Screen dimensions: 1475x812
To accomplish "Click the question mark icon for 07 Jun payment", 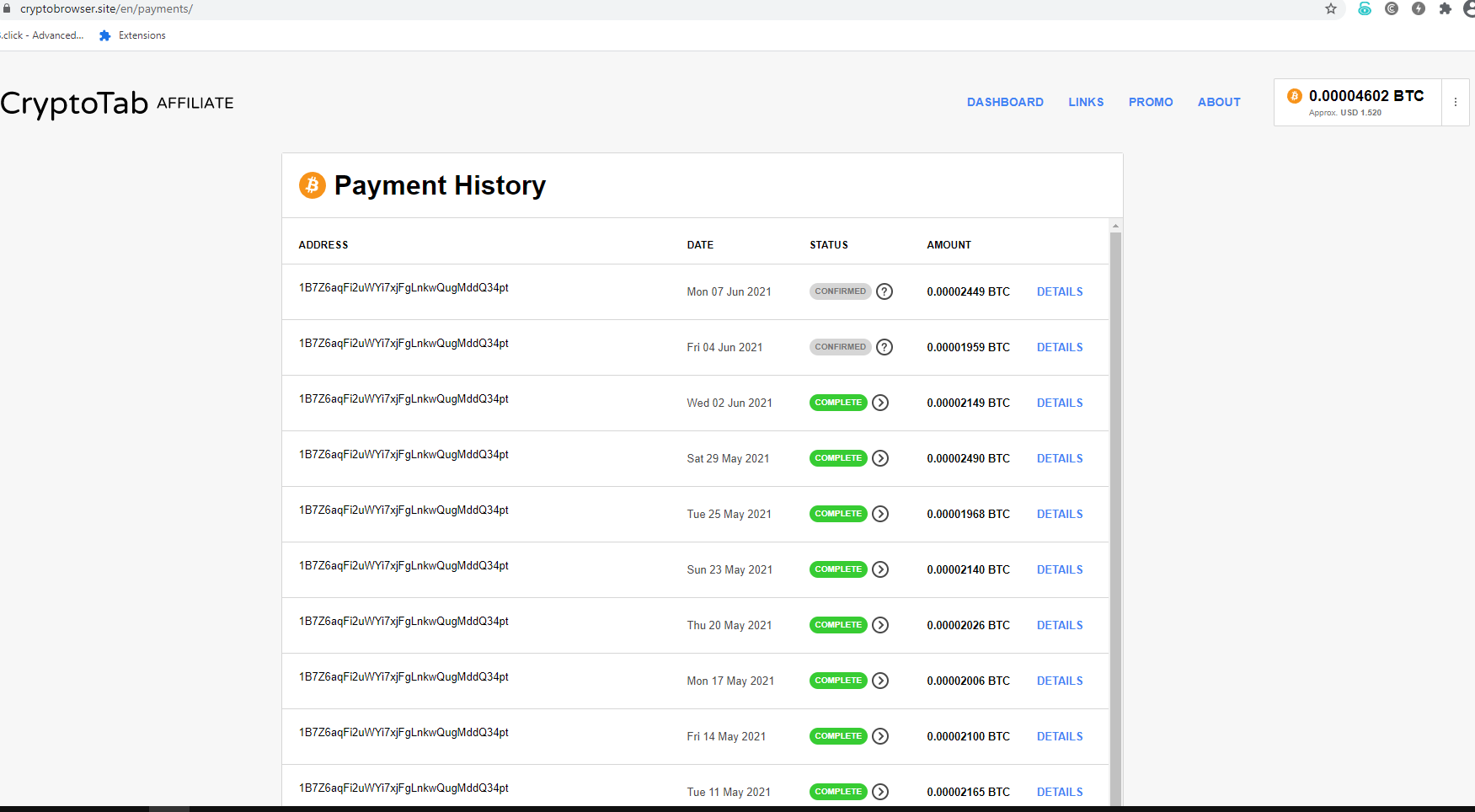I will 884,291.
